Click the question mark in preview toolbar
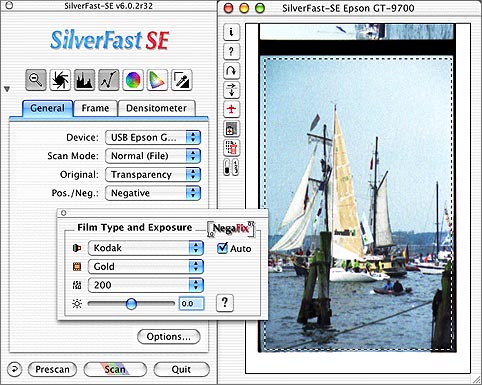 tap(231, 51)
